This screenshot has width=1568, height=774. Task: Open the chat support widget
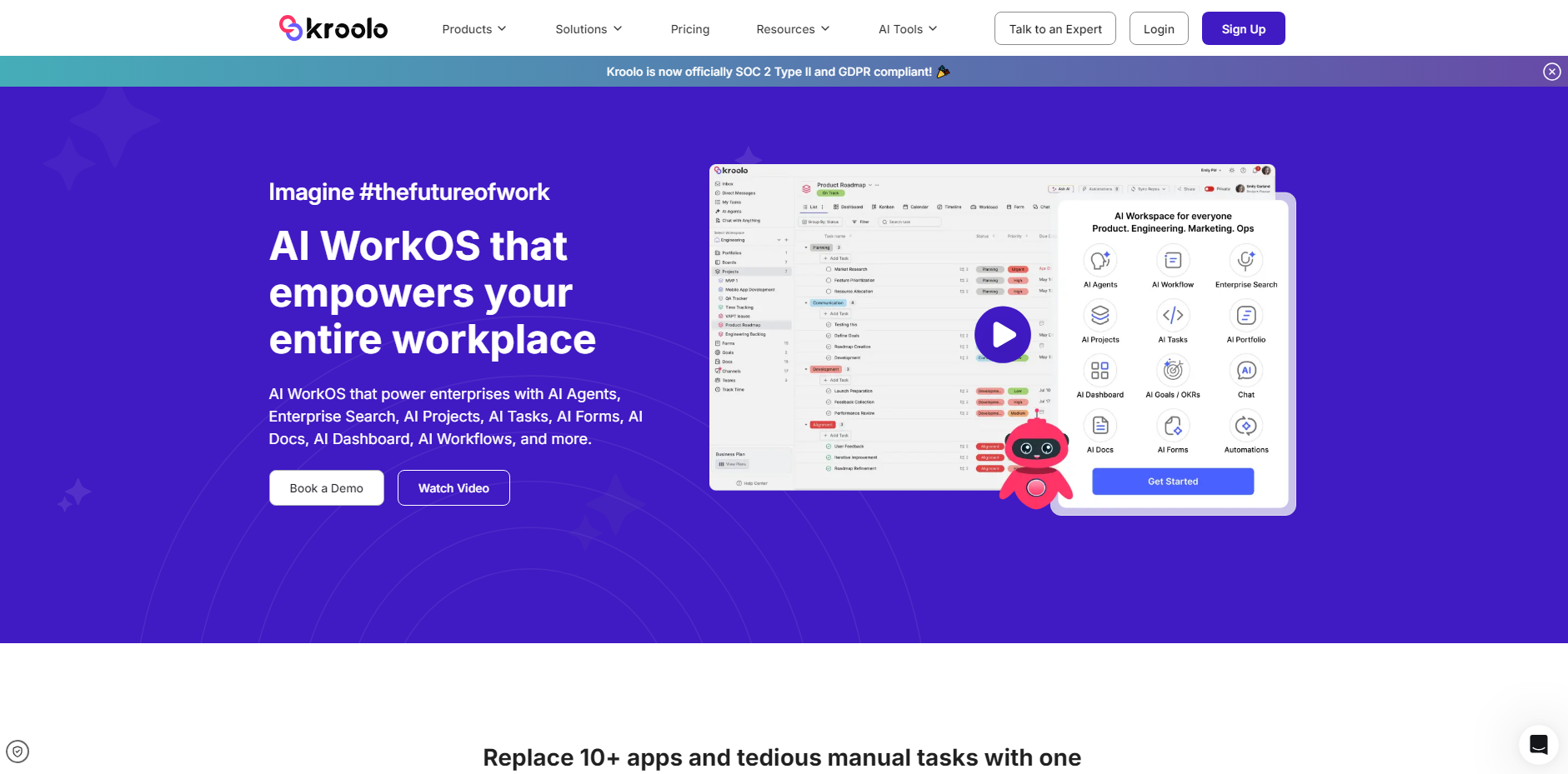(x=1538, y=744)
